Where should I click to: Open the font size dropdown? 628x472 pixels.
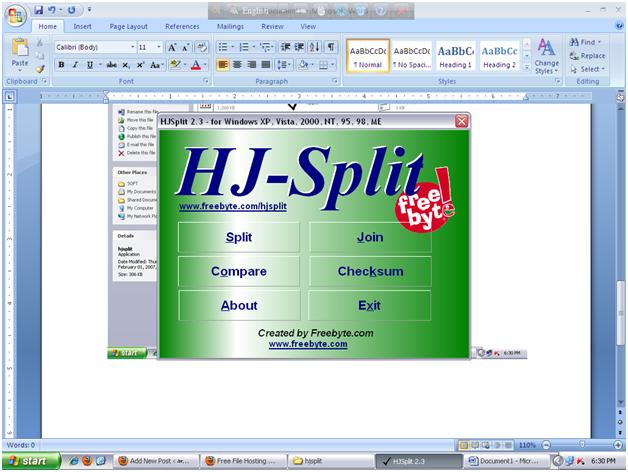159,47
